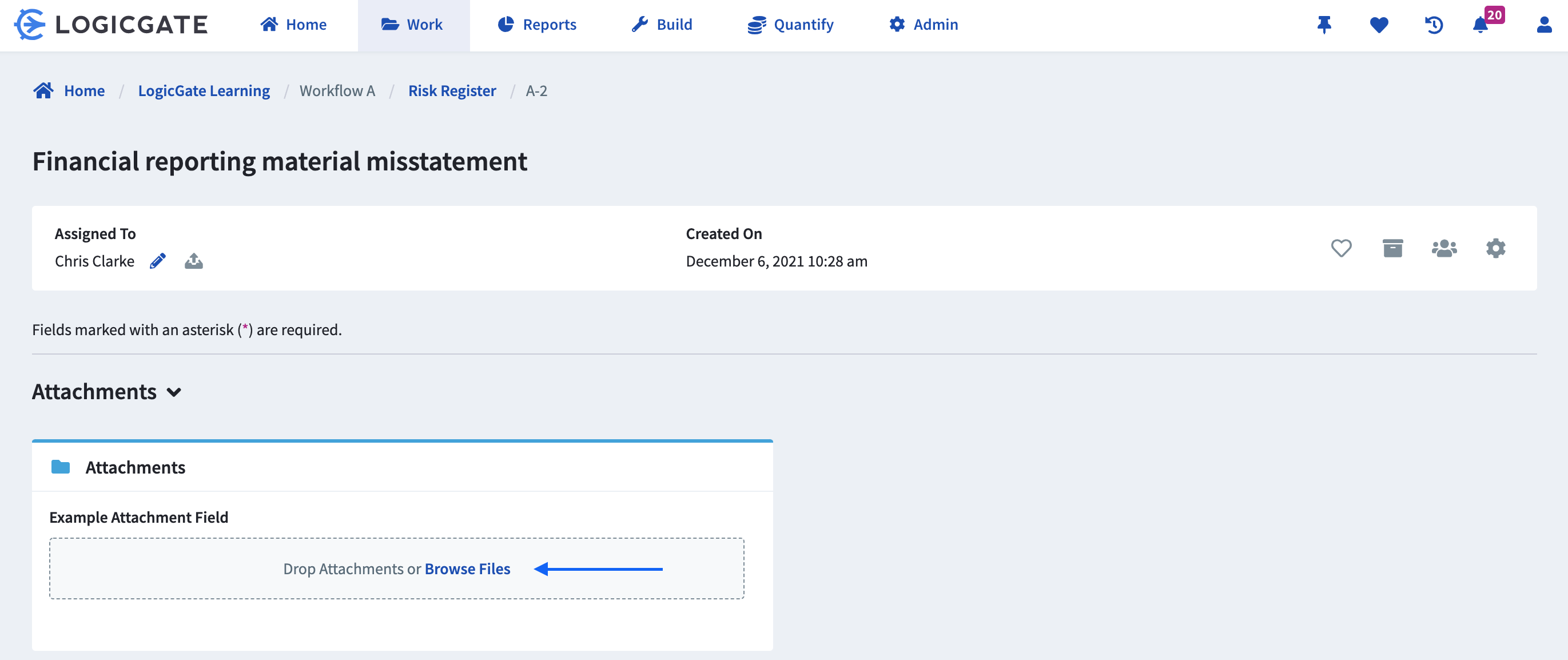Screen dimensions: 1568x660
Task: Follow the Home breadcrumb link
Action: [x=84, y=91]
